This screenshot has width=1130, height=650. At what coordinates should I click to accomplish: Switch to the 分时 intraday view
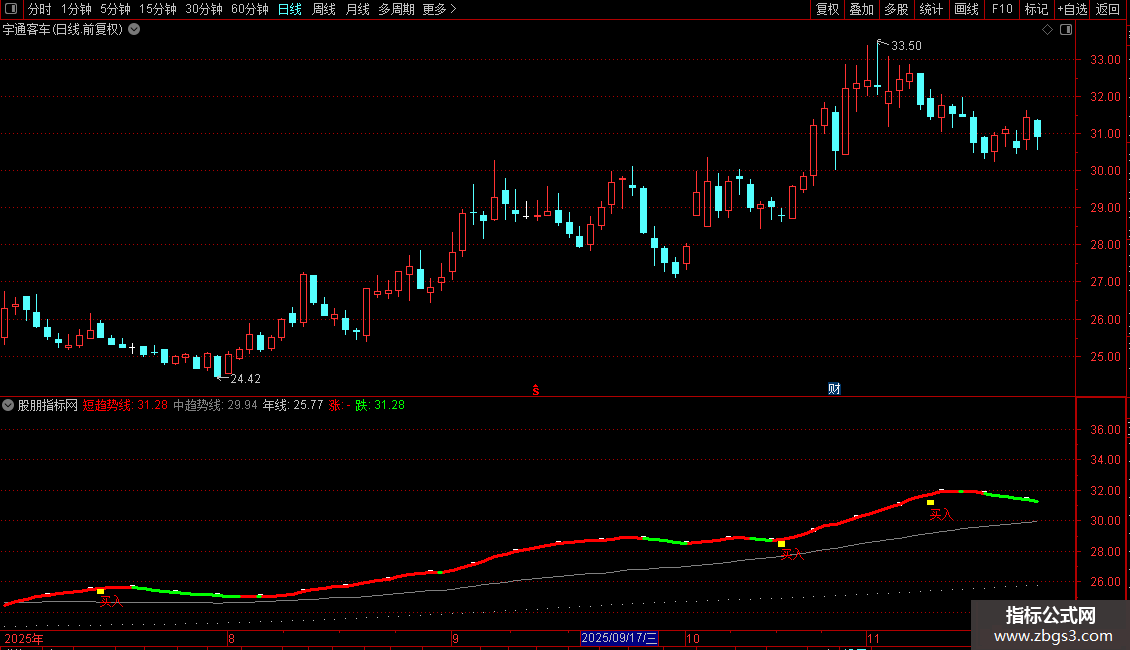point(40,9)
